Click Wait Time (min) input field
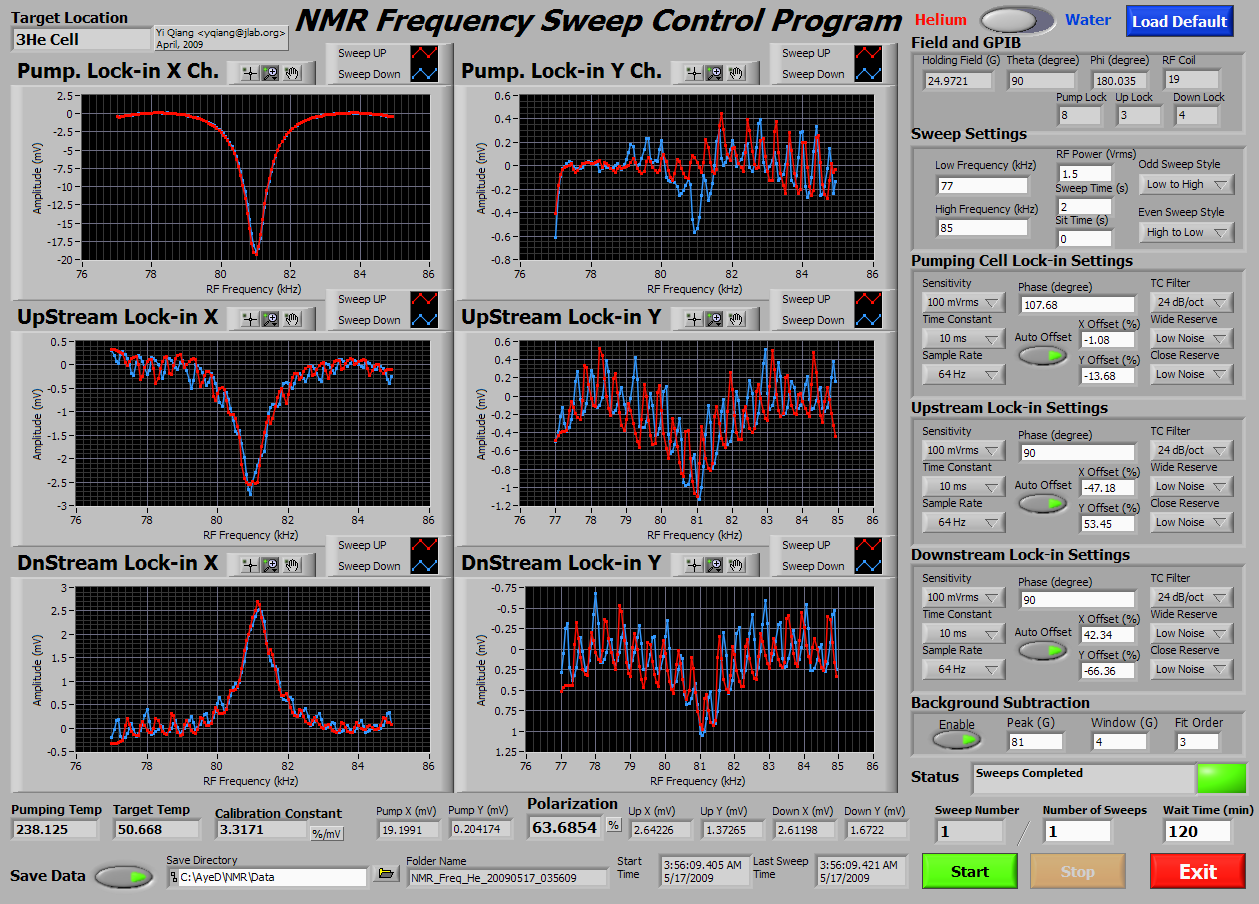This screenshot has width=1259, height=904. point(1198,831)
